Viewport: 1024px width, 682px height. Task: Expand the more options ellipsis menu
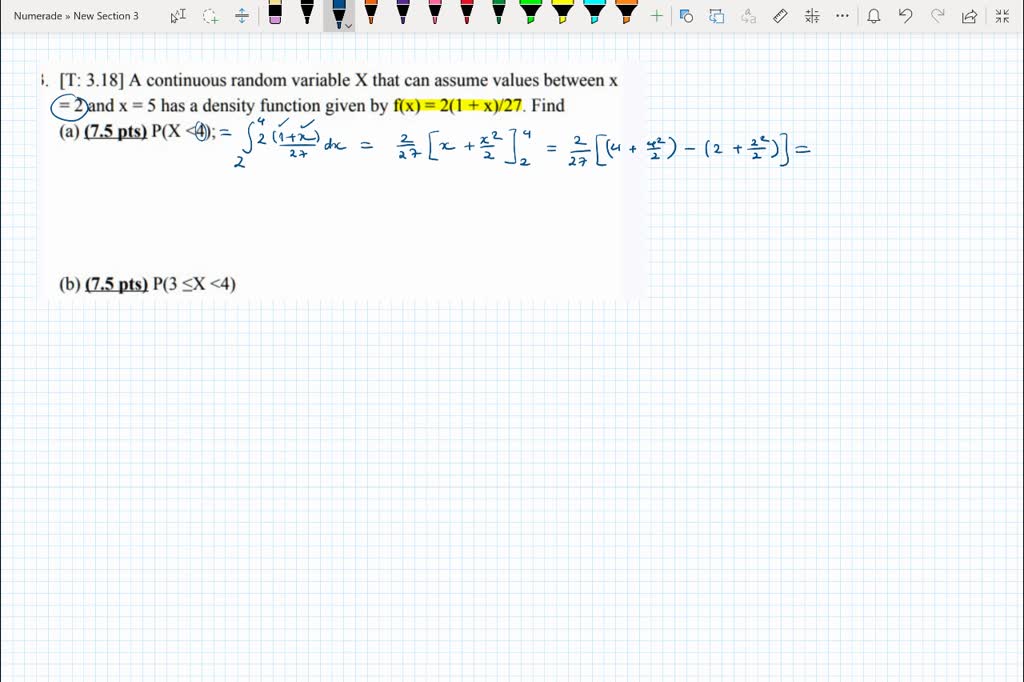point(842,16)
